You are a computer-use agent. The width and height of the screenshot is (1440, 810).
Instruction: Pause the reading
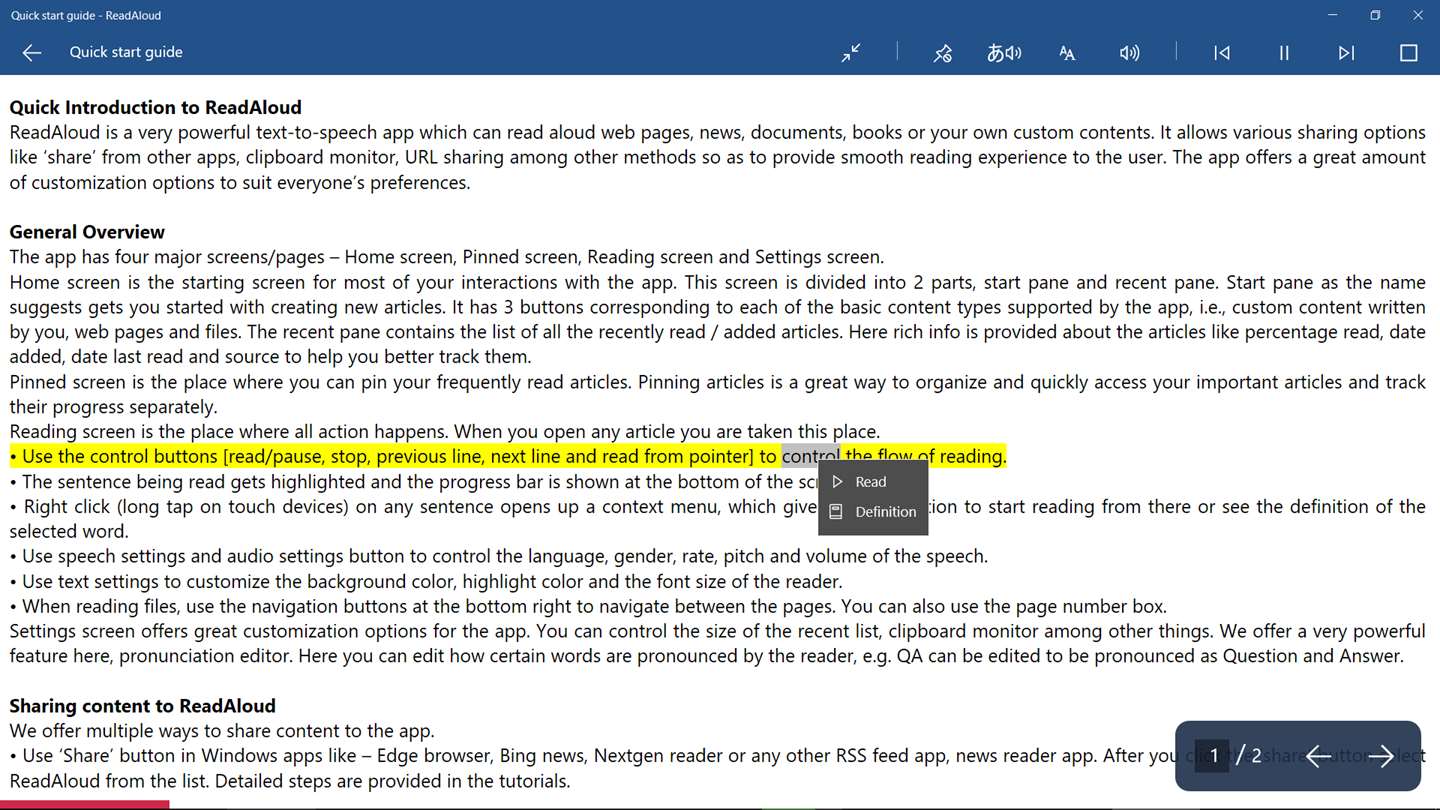[x=1284, y=53]
